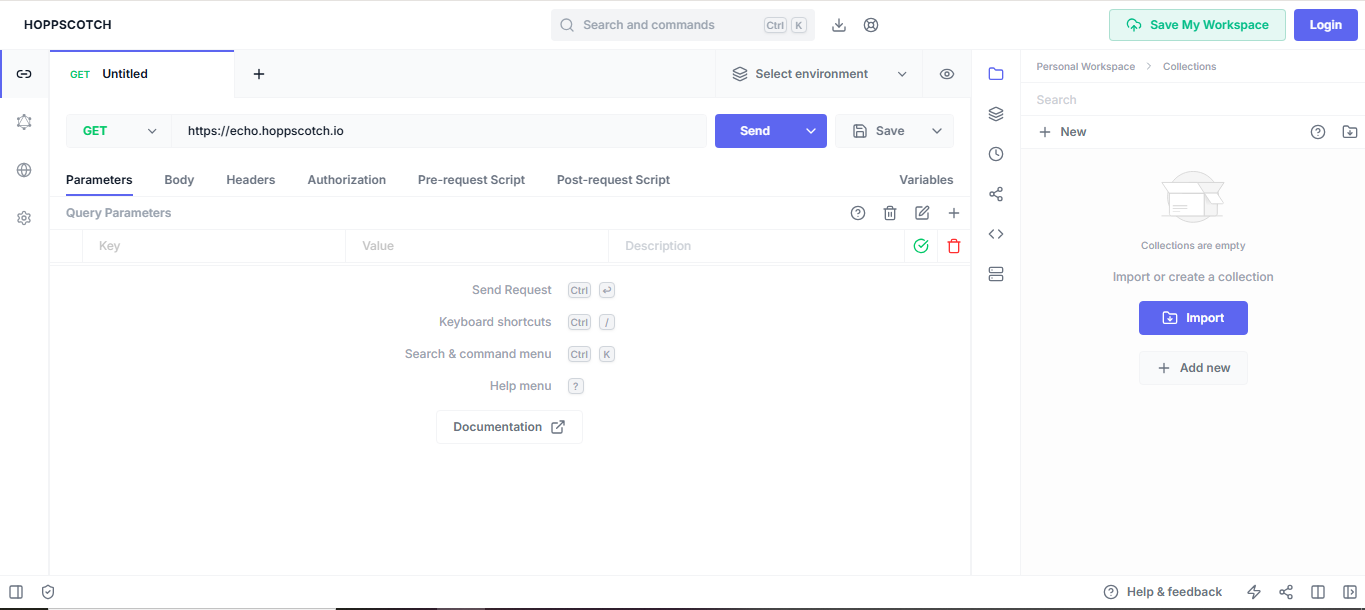Show the Generate code panel
Screen dimensions: 1365x610
[x=995, y=234]
